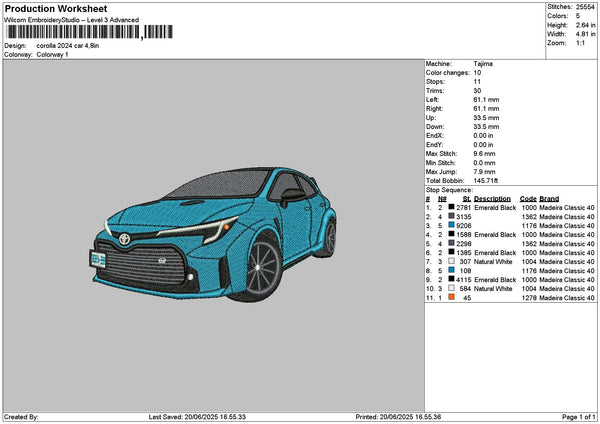Click the Color changes value '10'
Screen dimensions: 600x424
click(477, 73)
